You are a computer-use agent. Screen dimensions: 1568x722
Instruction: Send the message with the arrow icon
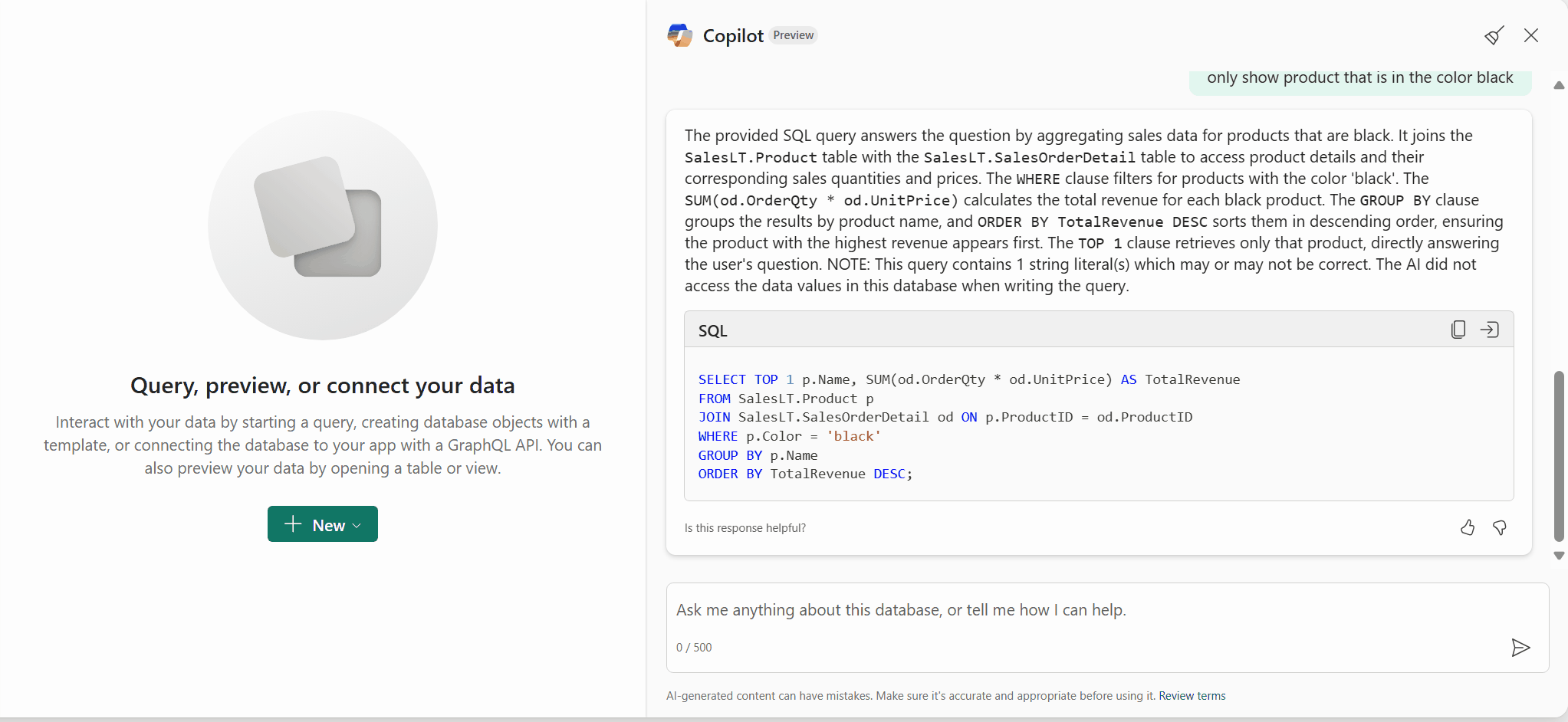(x=1520, y=648)
